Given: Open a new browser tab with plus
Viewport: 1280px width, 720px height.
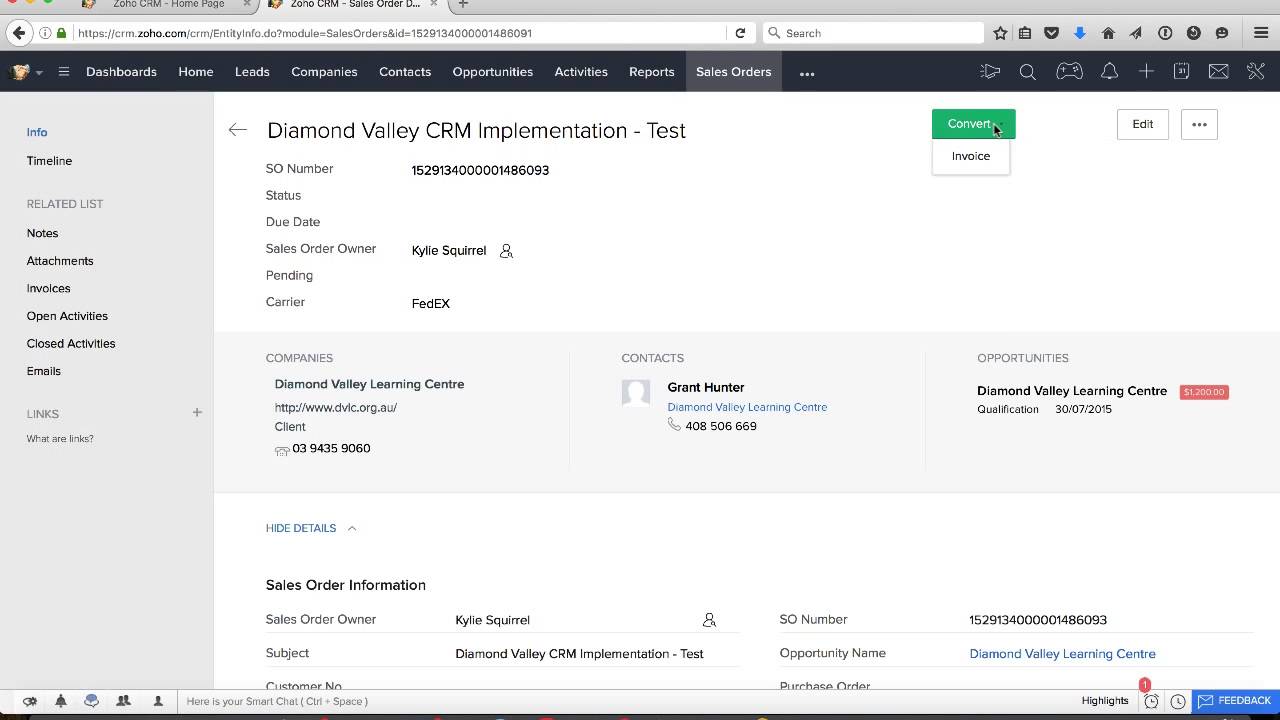Looking at the screenshot, I should pos(462,5).
